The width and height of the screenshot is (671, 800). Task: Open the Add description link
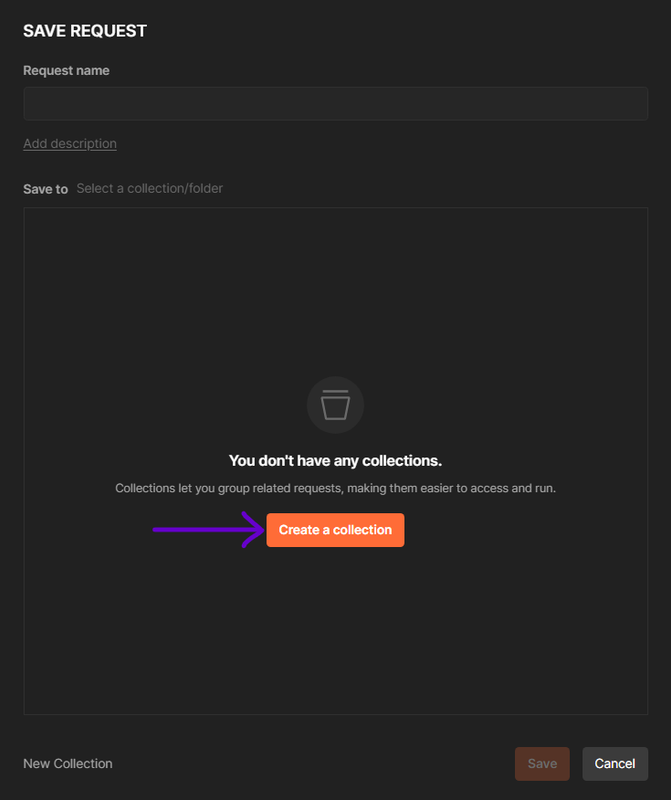point(70,144)
